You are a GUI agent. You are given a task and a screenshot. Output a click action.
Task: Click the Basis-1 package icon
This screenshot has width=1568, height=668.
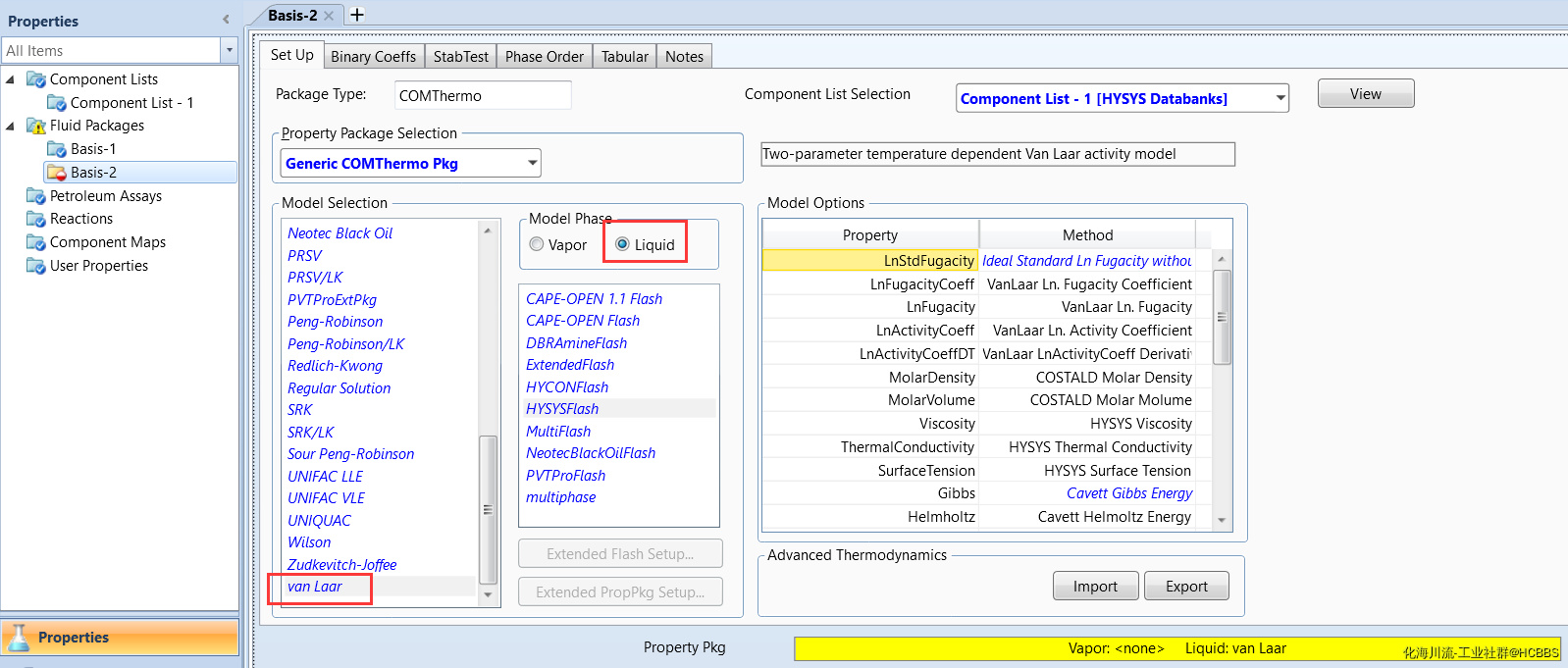[x=57, y=149]
